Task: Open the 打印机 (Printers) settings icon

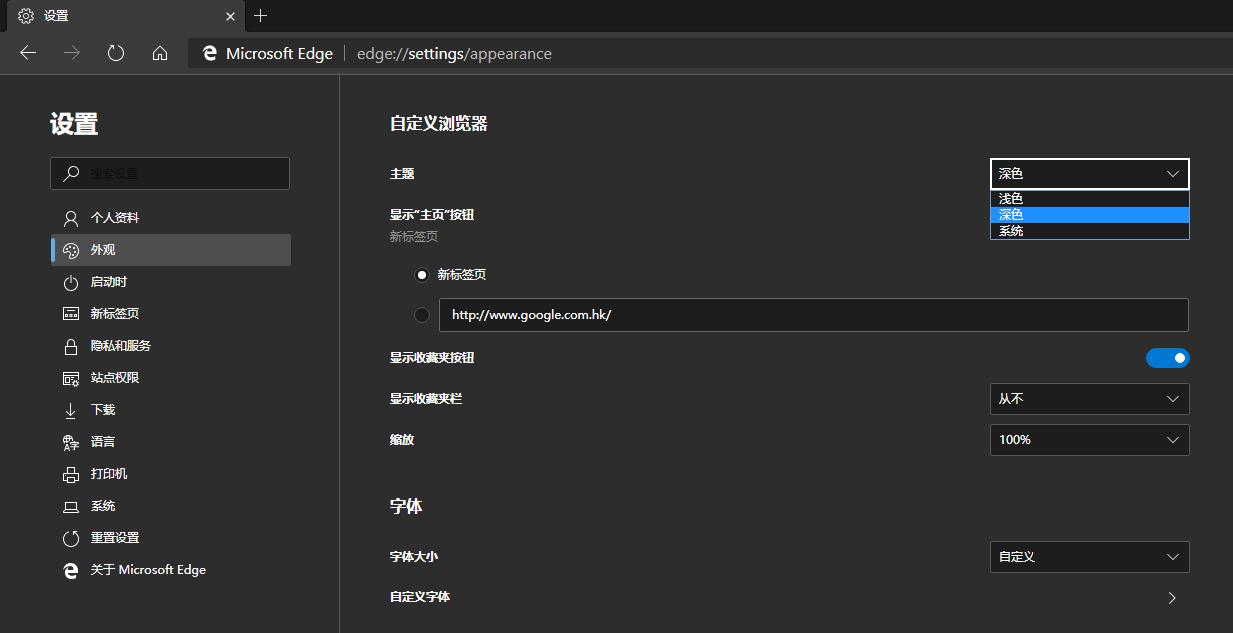Action: click(70, 473)
